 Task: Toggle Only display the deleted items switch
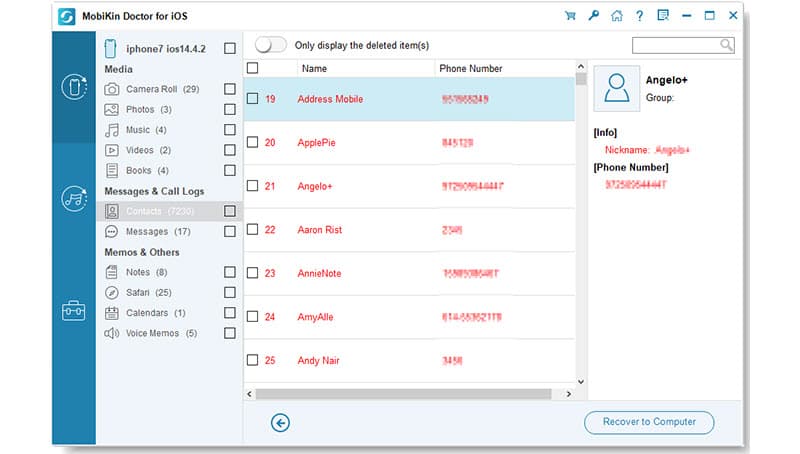click(270, 45)
